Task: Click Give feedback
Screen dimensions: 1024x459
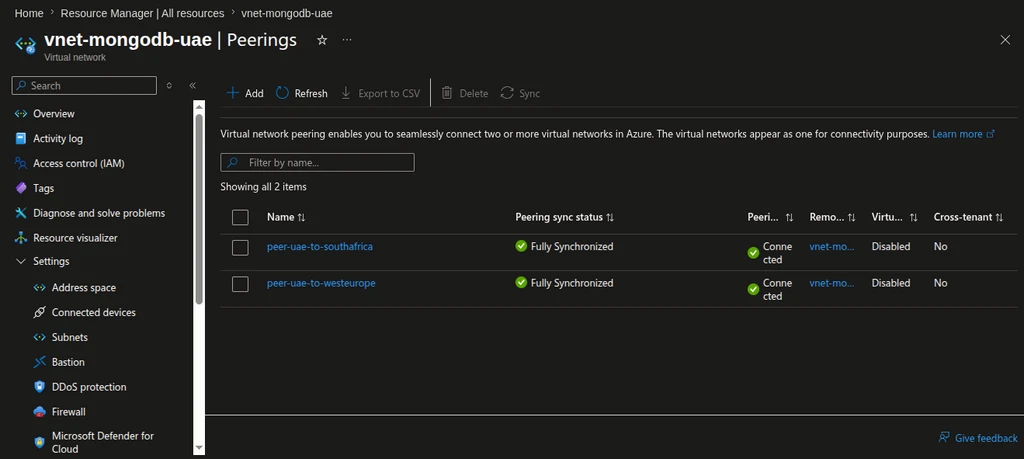Action: pos(978,438)
